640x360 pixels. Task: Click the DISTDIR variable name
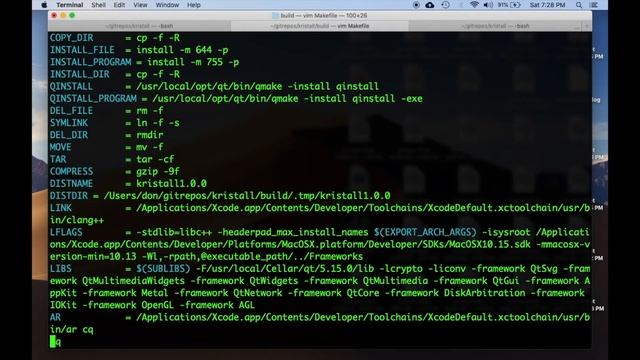pos(69,196)
